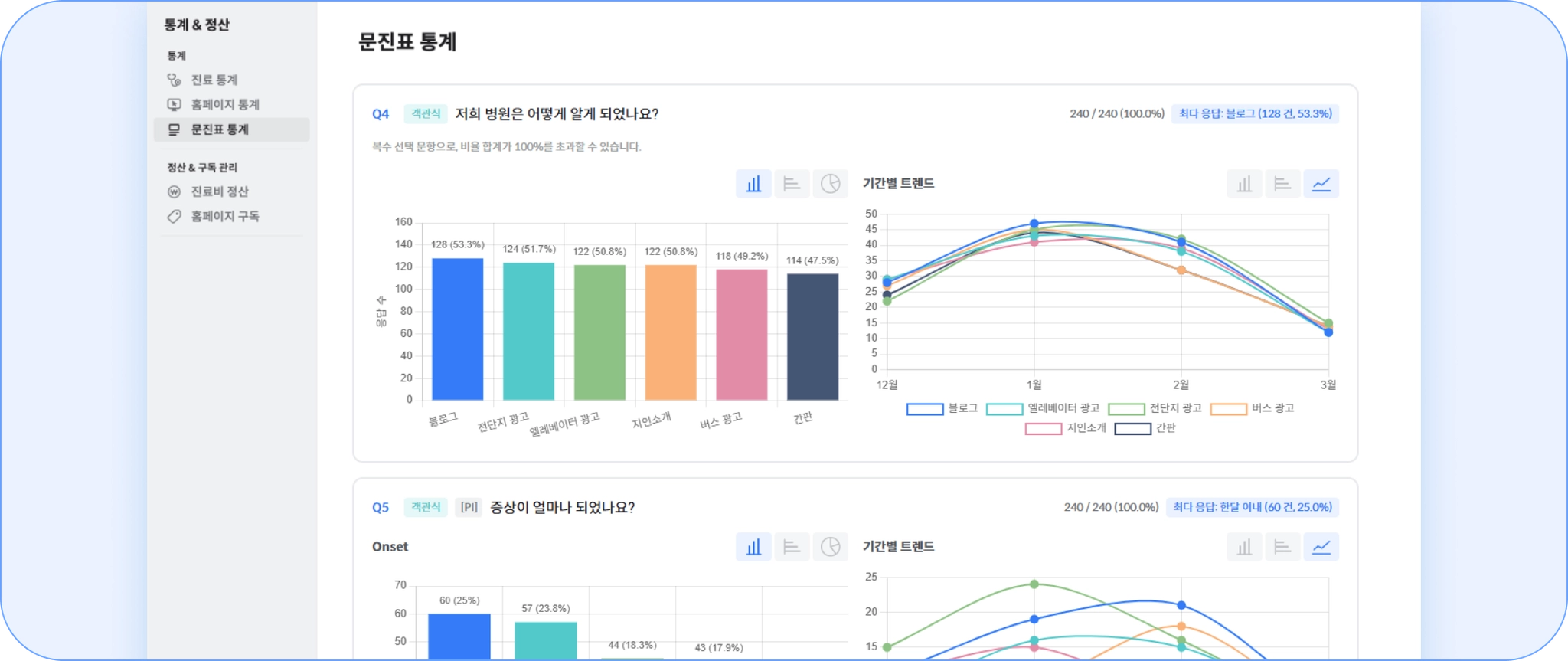The image size is (1568, 661).
Task: Click the Onset subtitle in Q5
Action: click(390, 547)
